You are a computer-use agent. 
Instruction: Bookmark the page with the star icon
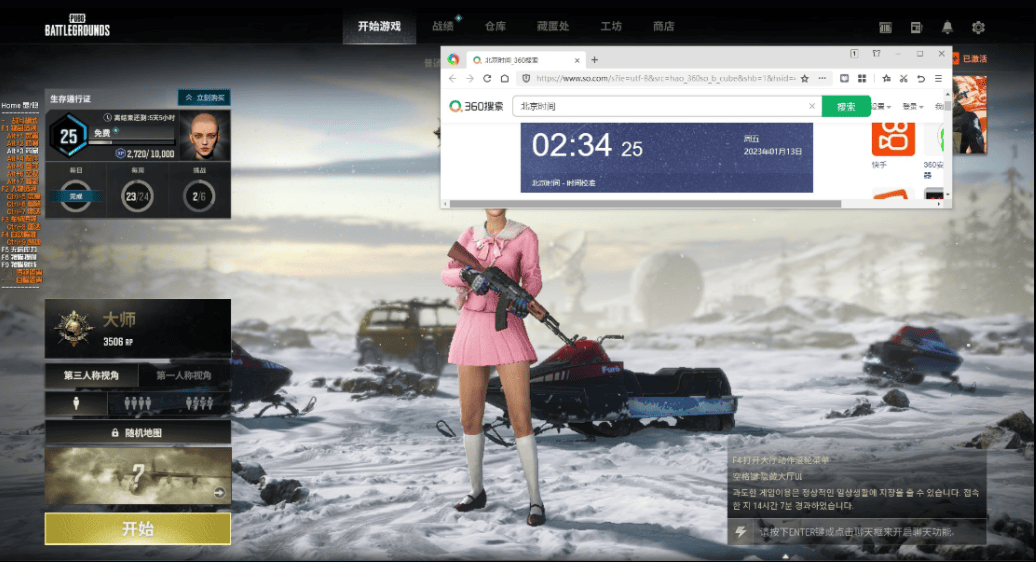click(805, 78)
